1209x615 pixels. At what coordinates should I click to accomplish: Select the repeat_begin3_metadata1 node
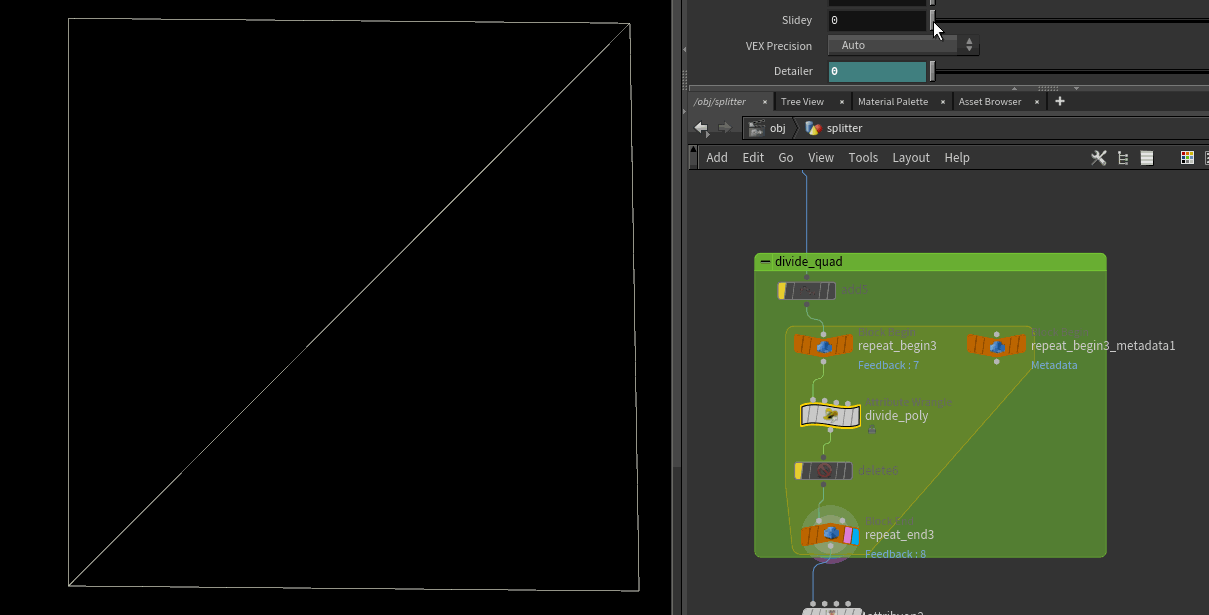pos(996,346)
